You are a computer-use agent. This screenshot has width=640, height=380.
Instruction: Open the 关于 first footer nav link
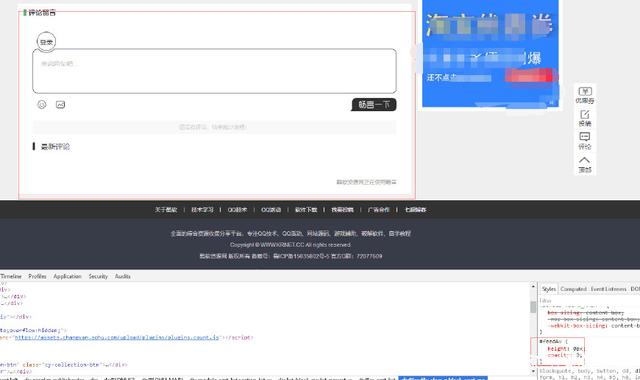166,210
